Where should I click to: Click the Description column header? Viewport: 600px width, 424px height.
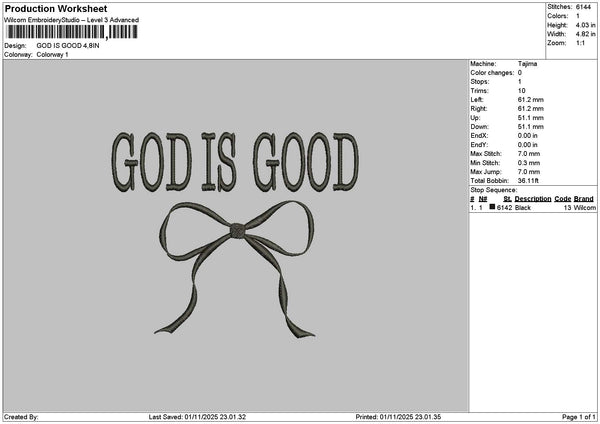coord(533,199)
